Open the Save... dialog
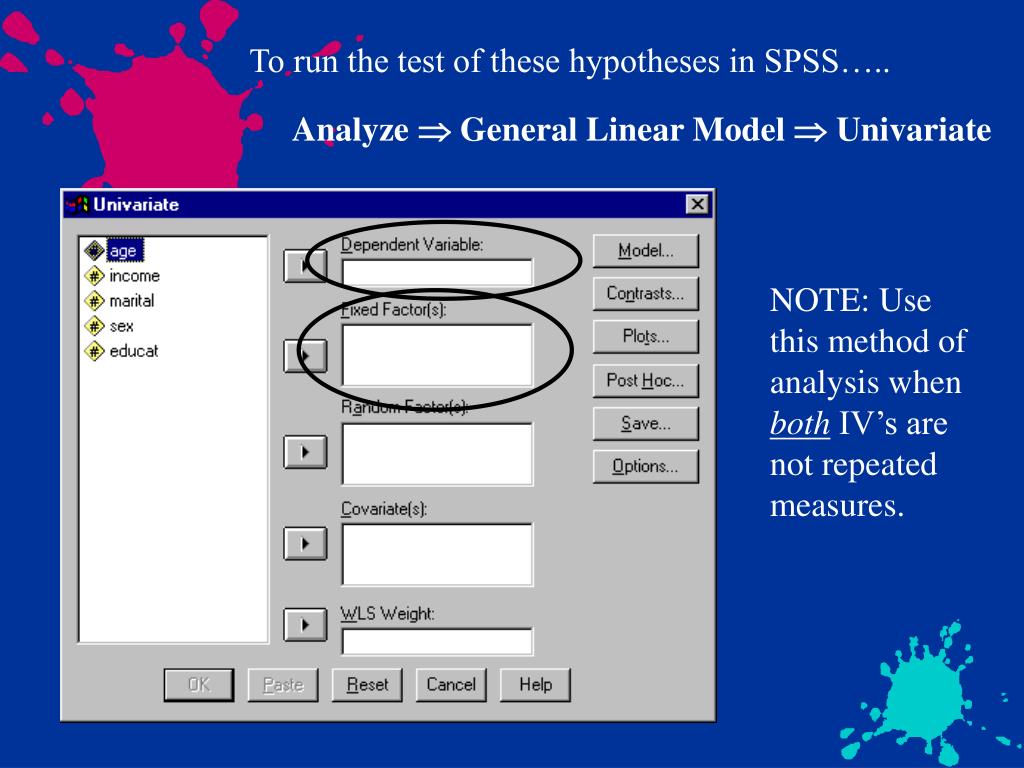Image resolution: width=1024 pixels, height=768 pixels. click(x=646, y=423)
